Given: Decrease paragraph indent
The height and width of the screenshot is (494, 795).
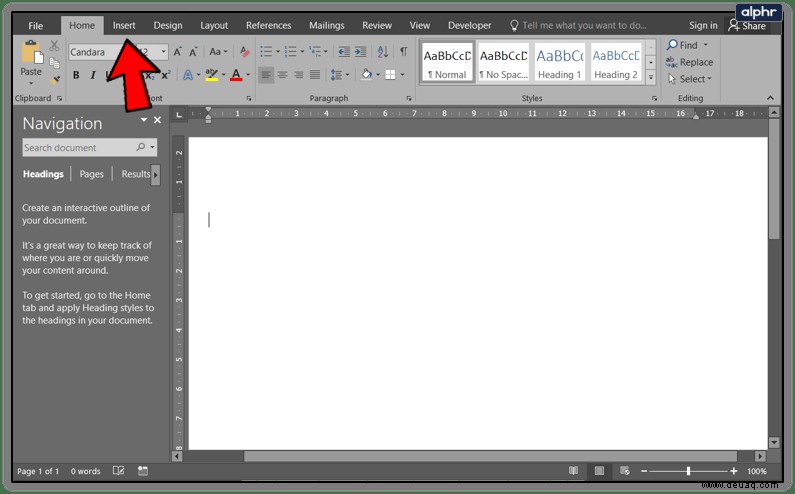Looking at the screenshot, I should point(344,52).
